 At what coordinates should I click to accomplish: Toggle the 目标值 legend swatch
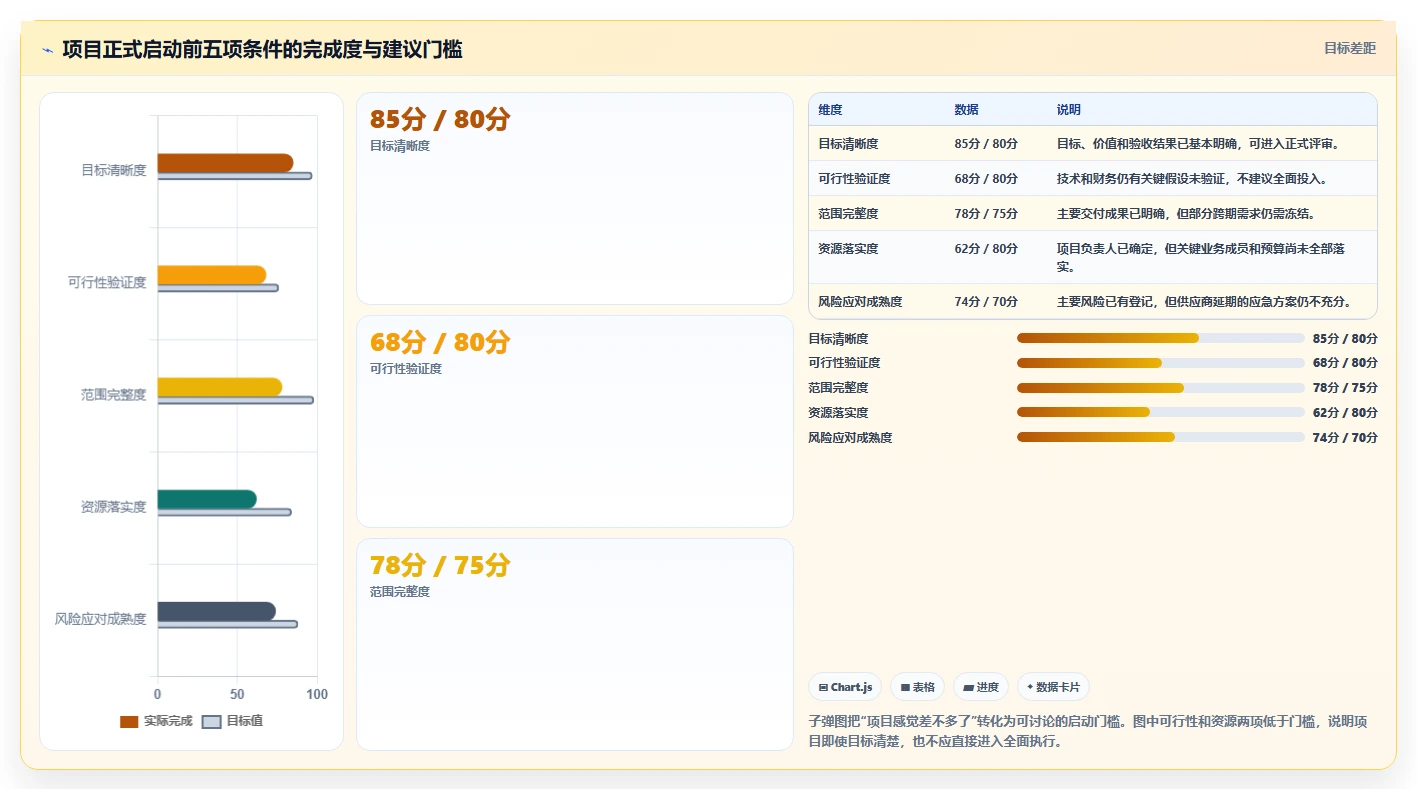click(x=211, y=722)
